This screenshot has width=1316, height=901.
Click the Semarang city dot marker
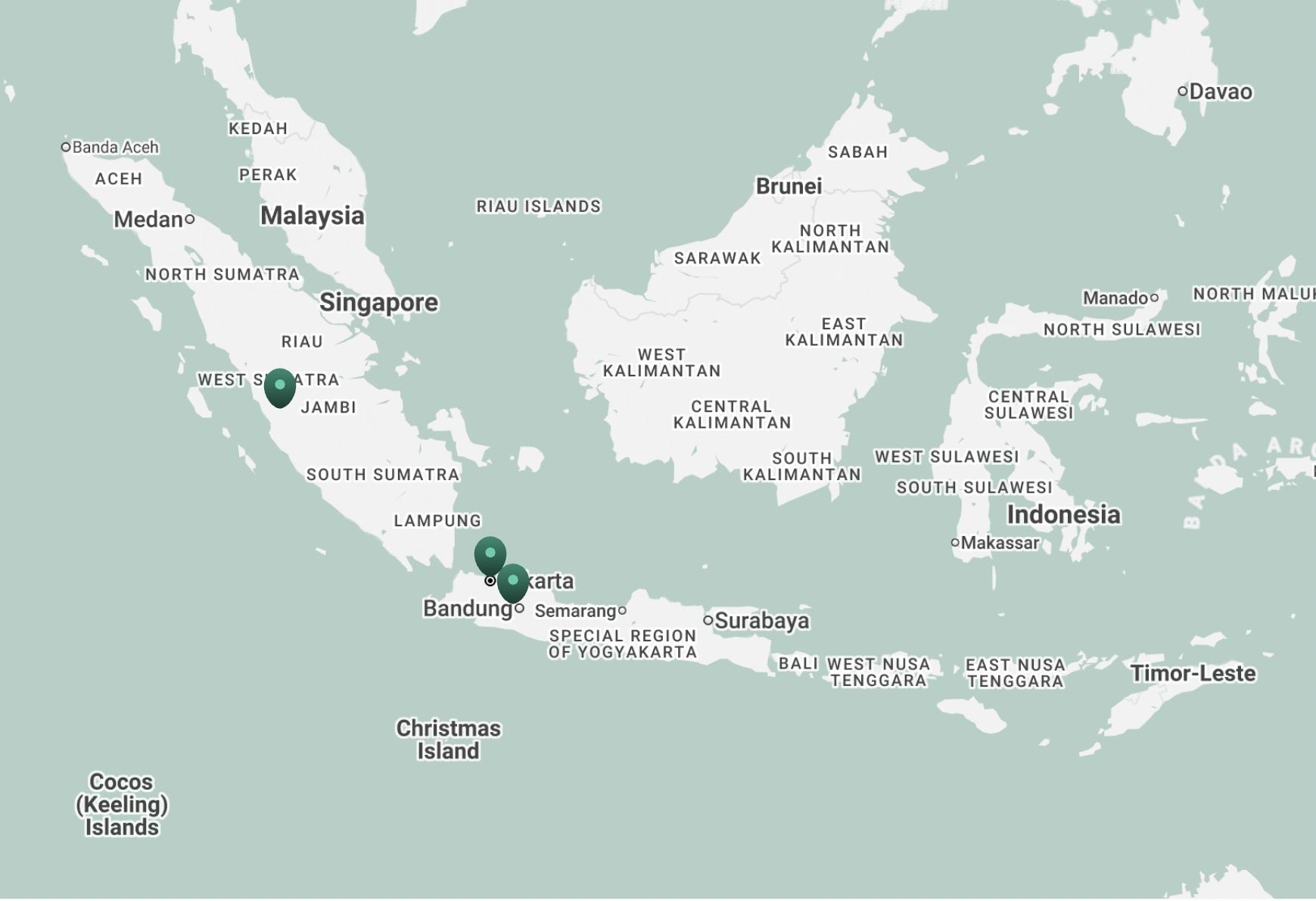pos(622,610)
